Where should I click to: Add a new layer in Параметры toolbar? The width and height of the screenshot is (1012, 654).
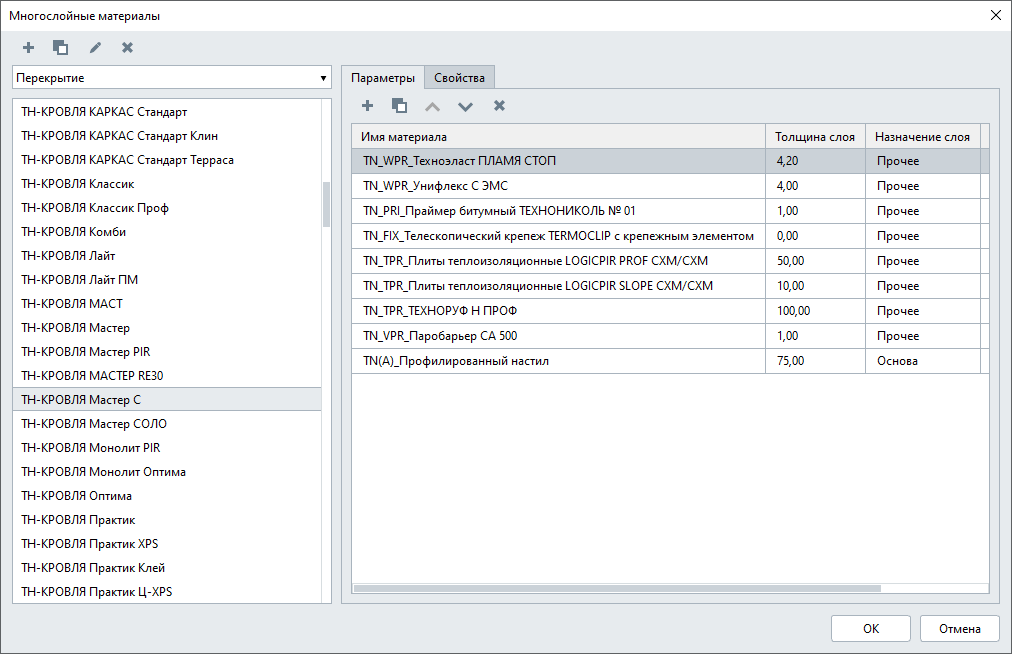click(367, 105)
